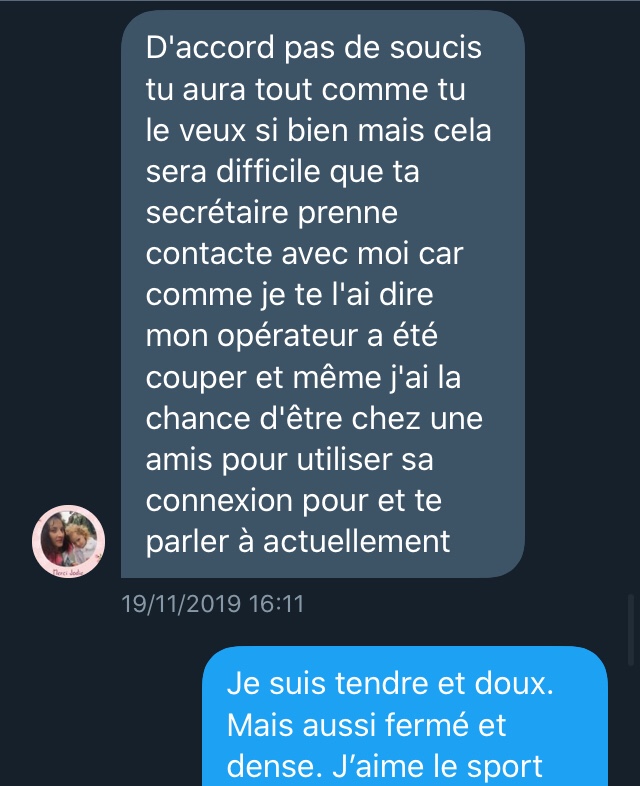Click the line "contacte avec moi car"

(x=304, y=254)
